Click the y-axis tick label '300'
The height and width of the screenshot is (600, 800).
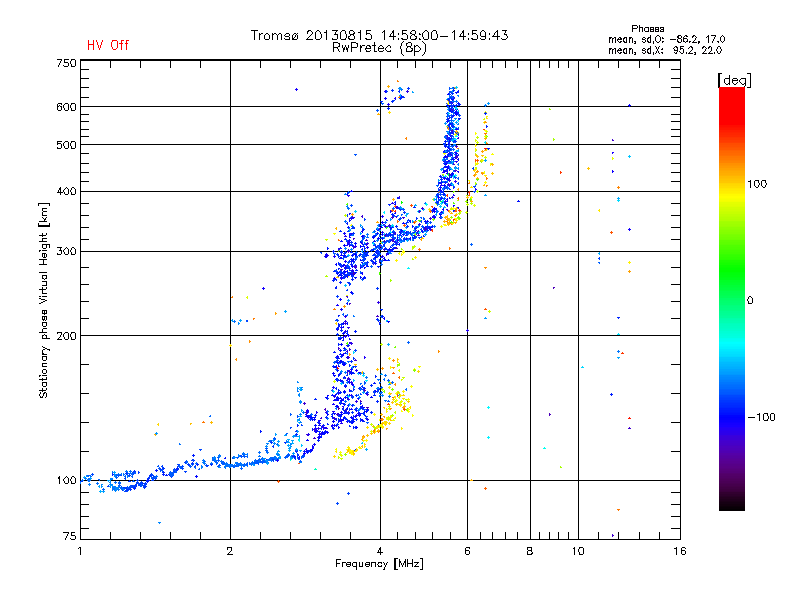pyautogui.click(x=66, y=252)
